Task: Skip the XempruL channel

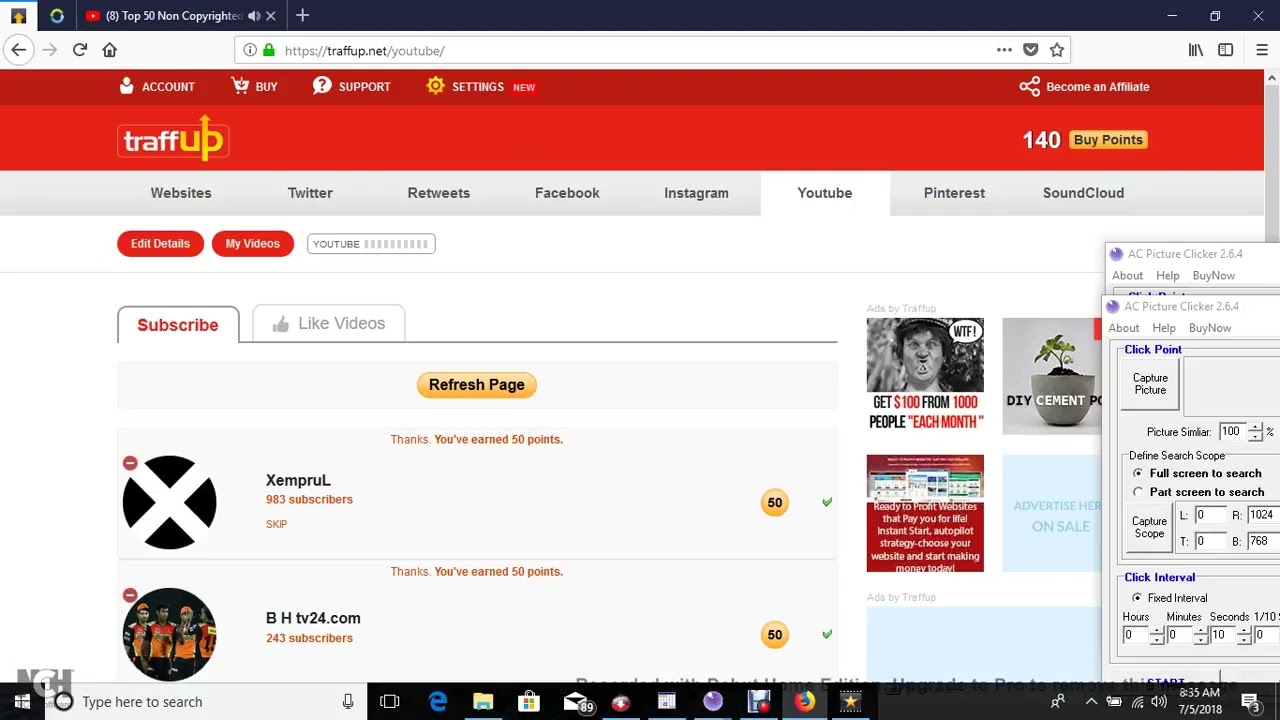Action: [x=277, y=524]
